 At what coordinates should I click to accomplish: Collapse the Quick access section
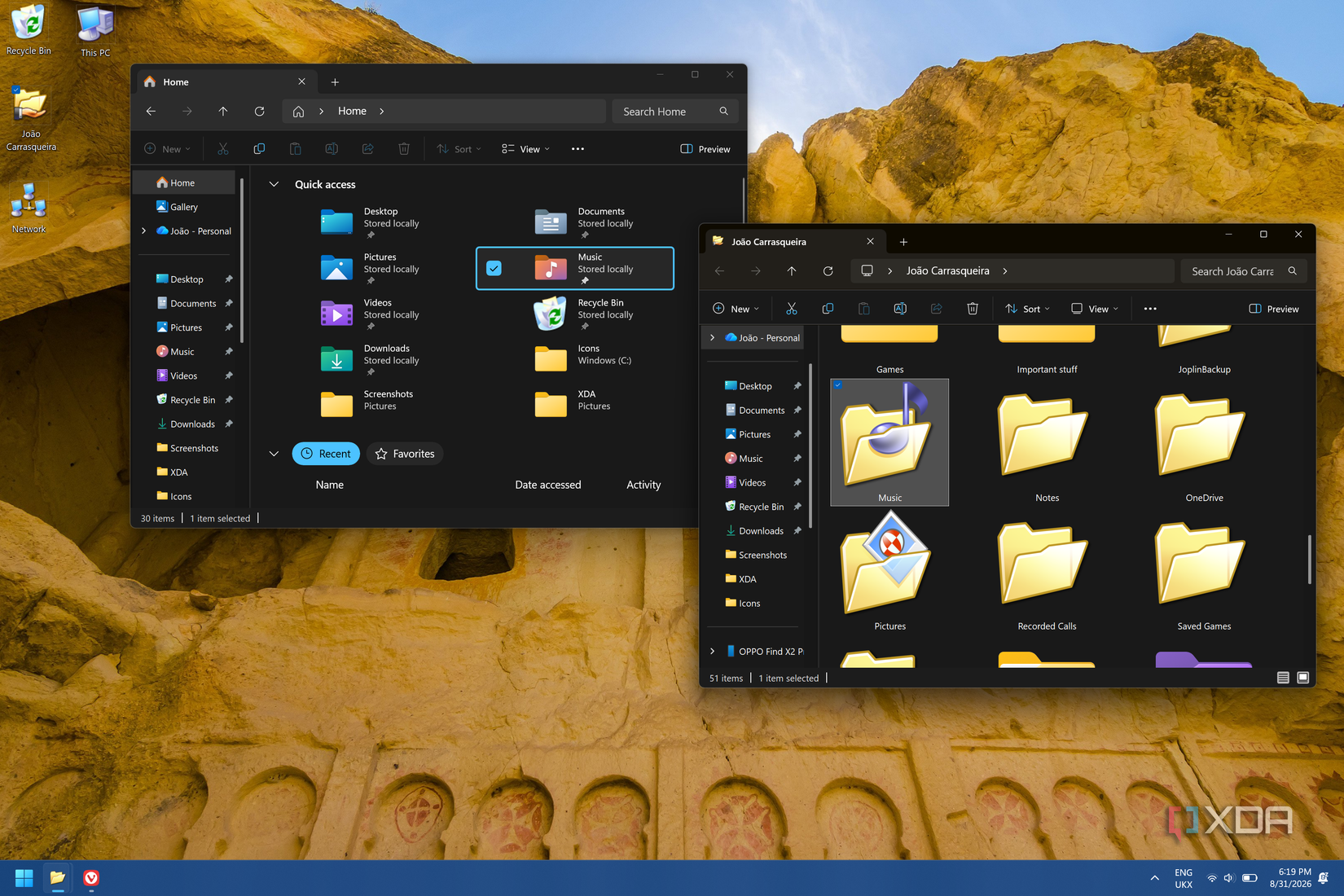click(274, 185)
